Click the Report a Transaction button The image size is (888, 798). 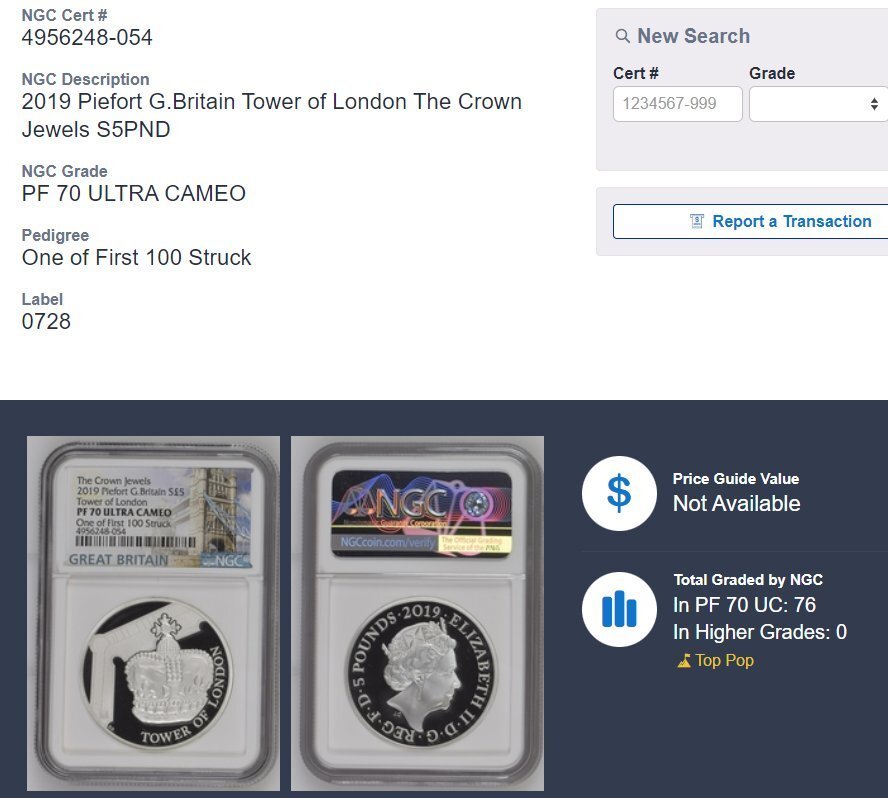click(x=750, y=221)
